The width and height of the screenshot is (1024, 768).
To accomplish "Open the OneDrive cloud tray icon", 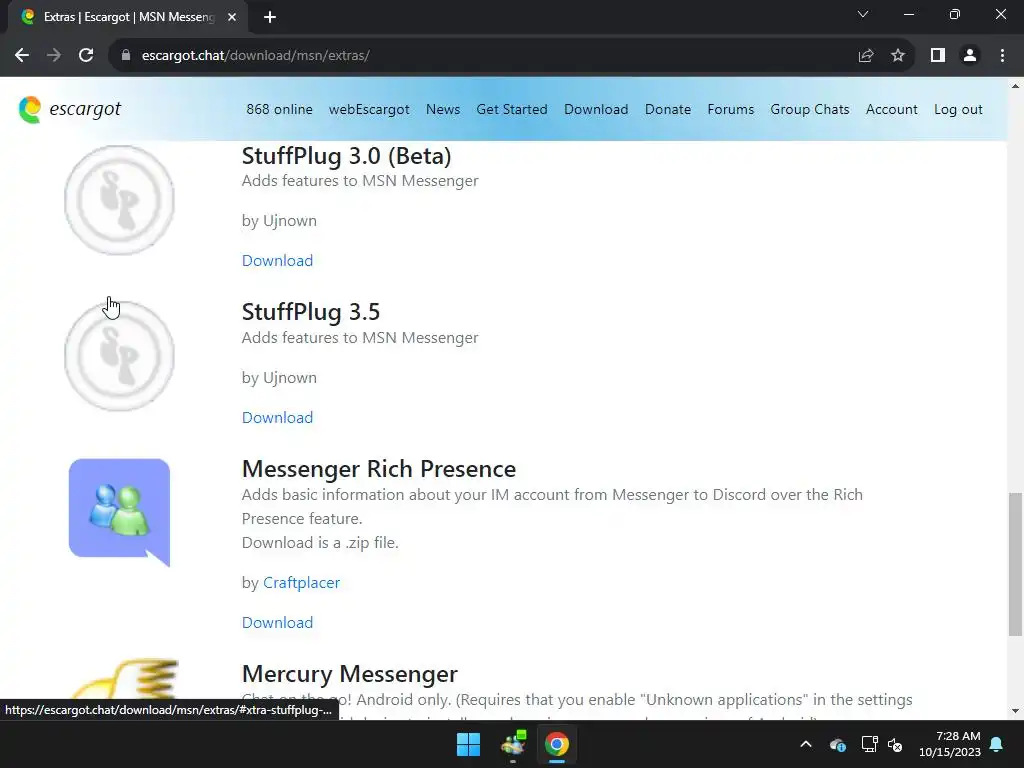I will (838, 744).
